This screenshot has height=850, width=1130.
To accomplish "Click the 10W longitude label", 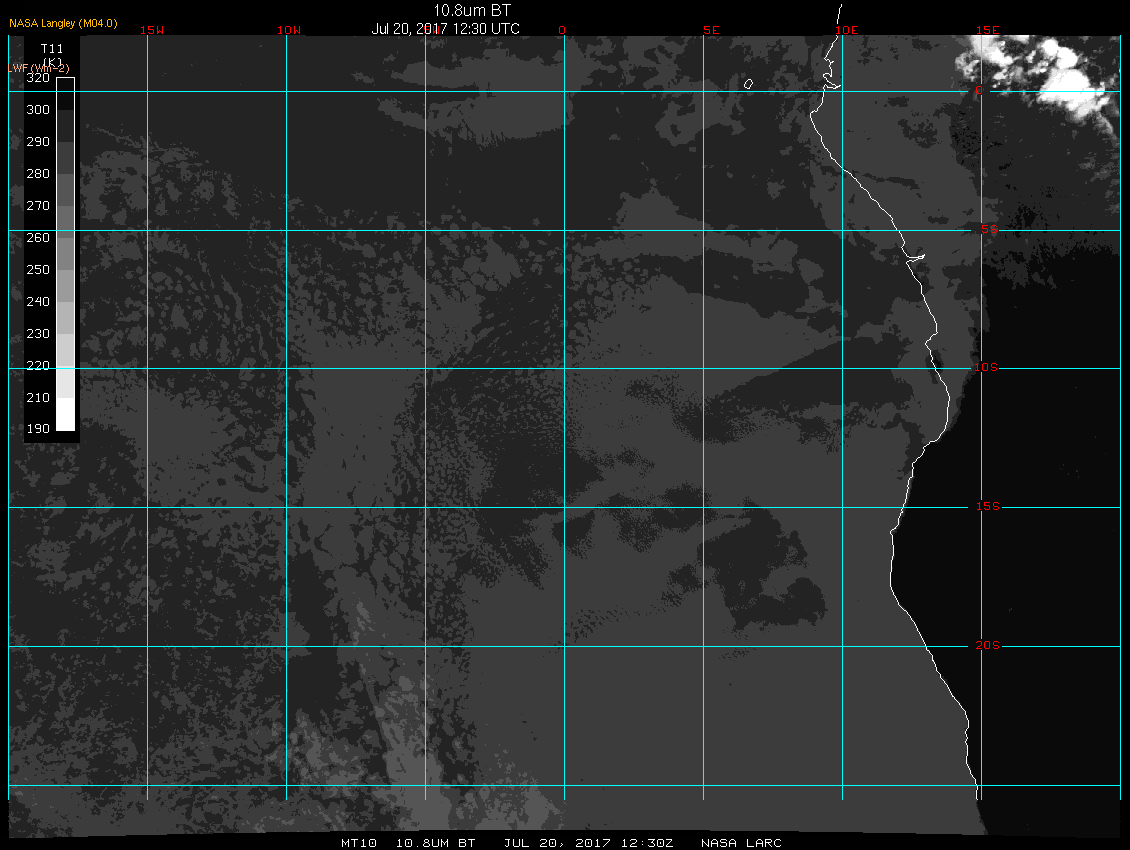I will (289, 30).
